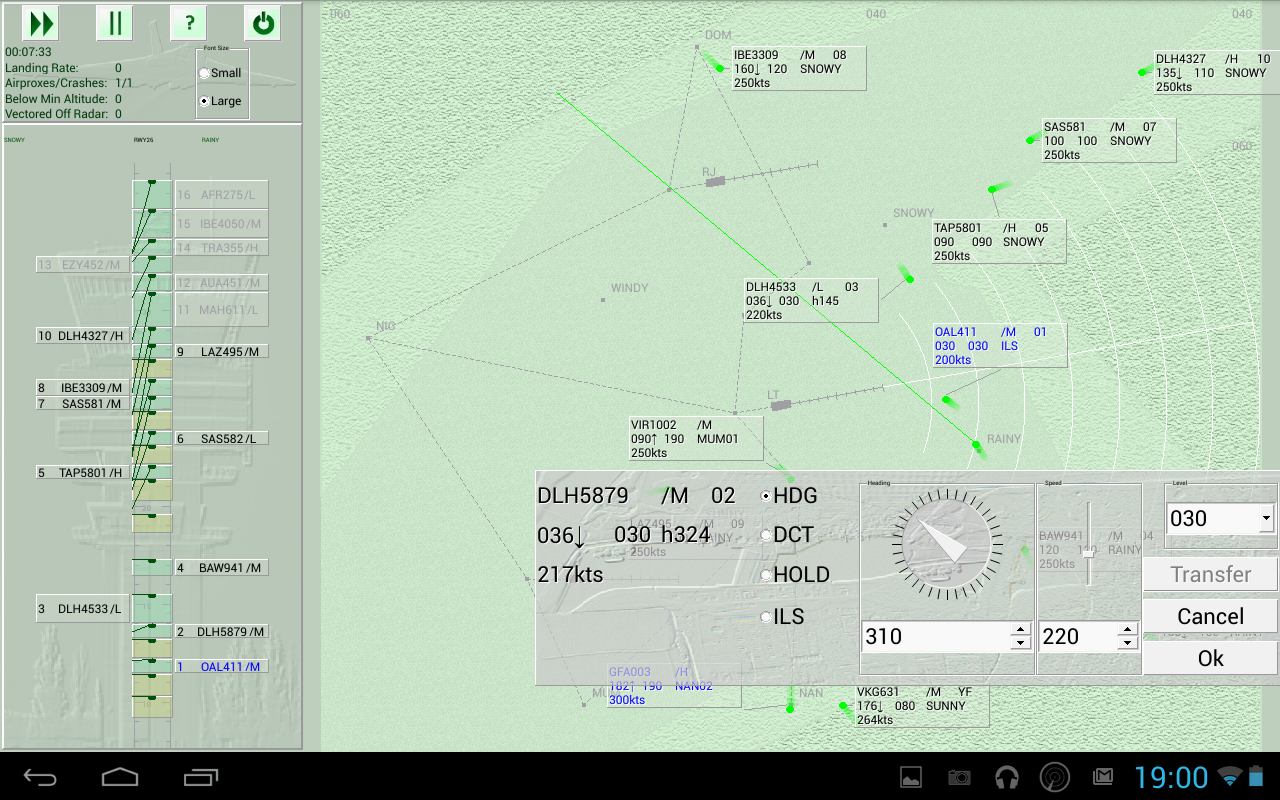This screenshot has height=800, width=1280.
Task: Decrease heading value with down arrow
Action: [1020, 643]
